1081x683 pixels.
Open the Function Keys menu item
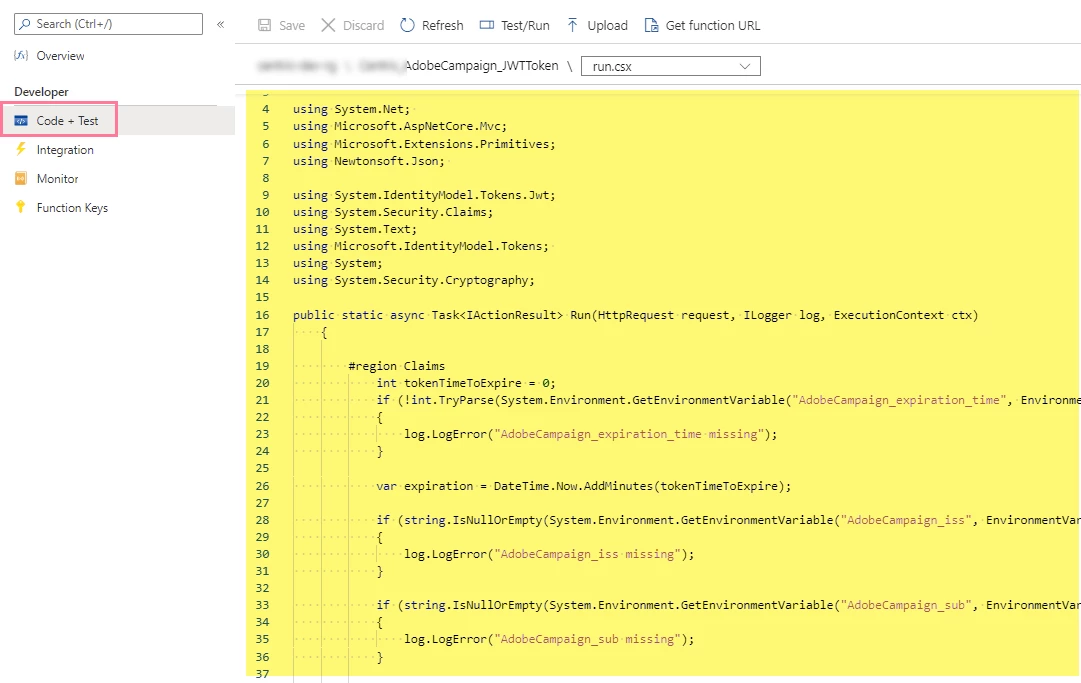point(72,207)
